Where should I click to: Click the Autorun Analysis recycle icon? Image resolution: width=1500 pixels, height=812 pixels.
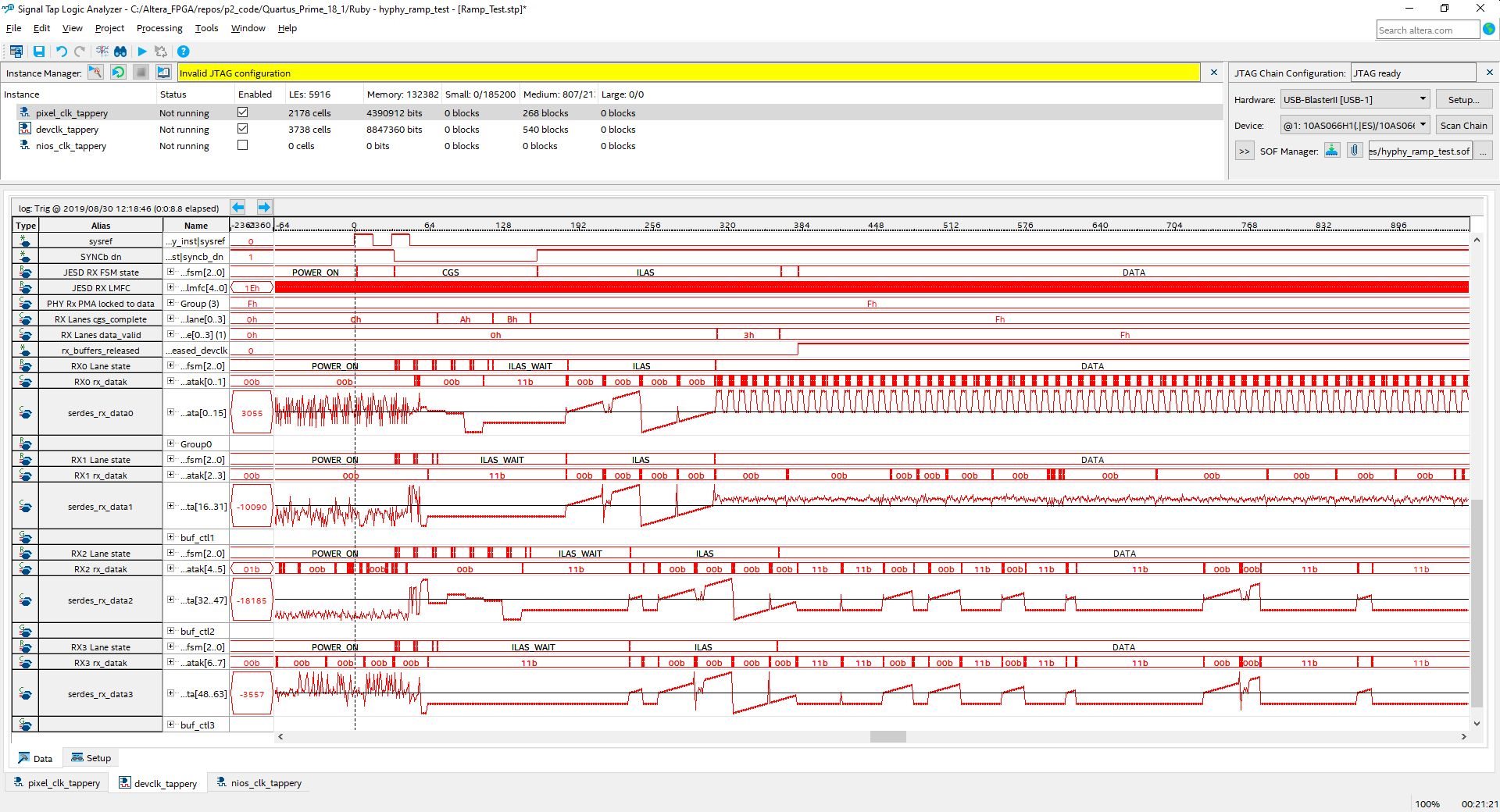point(161,52)
